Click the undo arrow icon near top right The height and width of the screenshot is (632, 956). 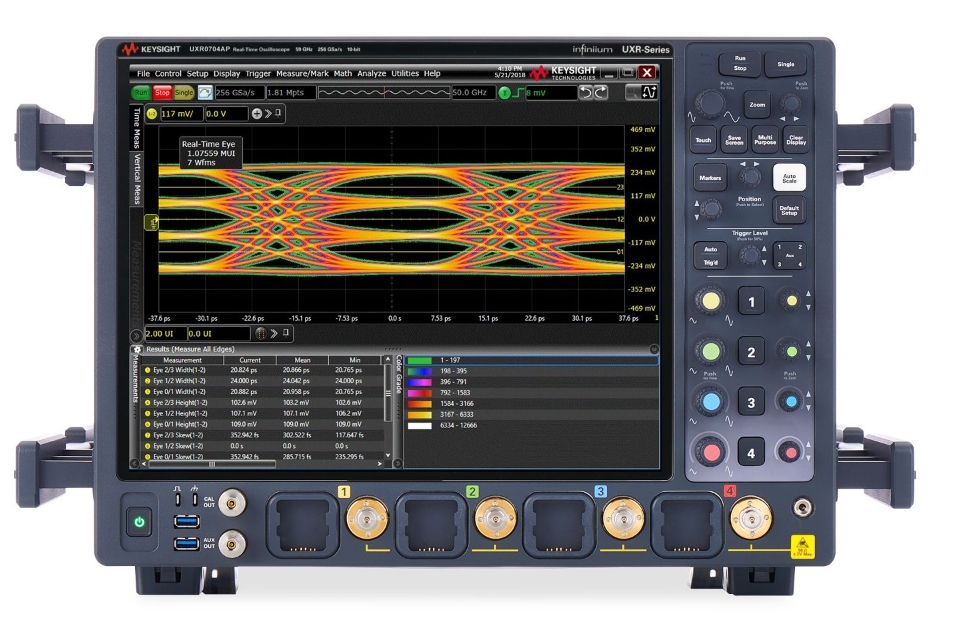(585, 92)
